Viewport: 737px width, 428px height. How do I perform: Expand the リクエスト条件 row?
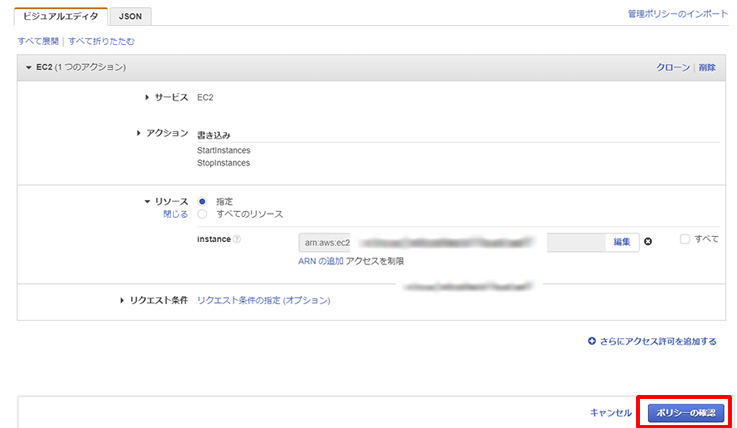[122, 300]
